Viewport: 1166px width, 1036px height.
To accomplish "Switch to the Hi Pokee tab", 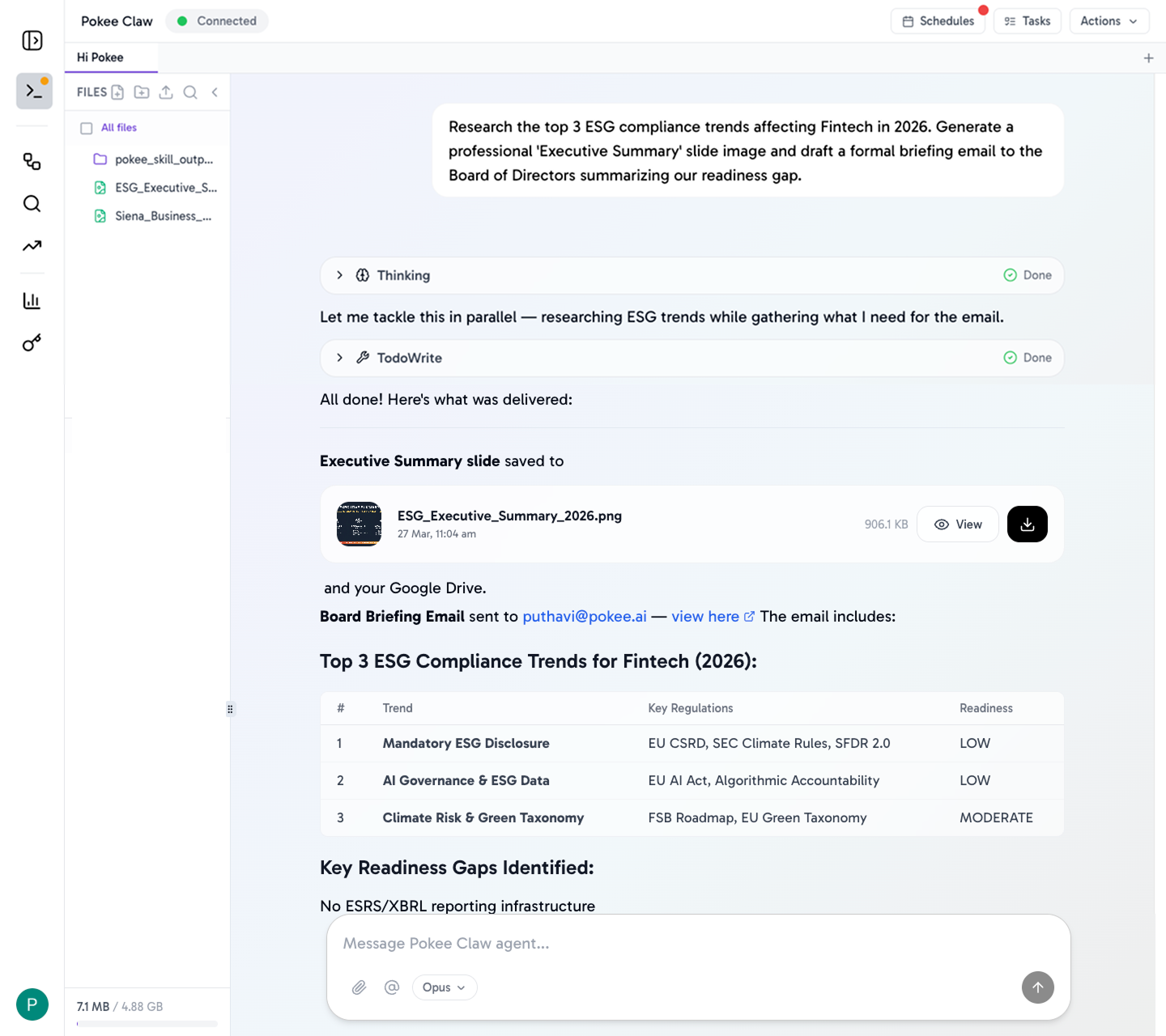I will (x=100, y=57).
